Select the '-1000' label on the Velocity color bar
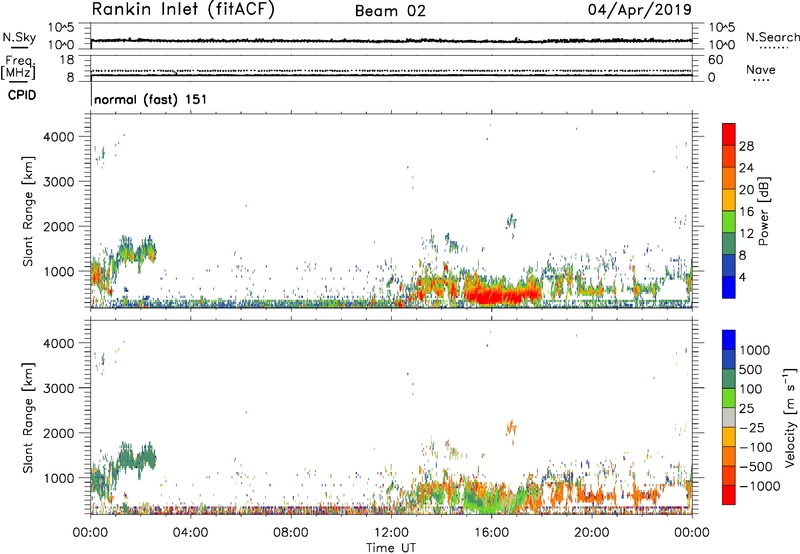 pyautogui.click(x=760, y=486)
